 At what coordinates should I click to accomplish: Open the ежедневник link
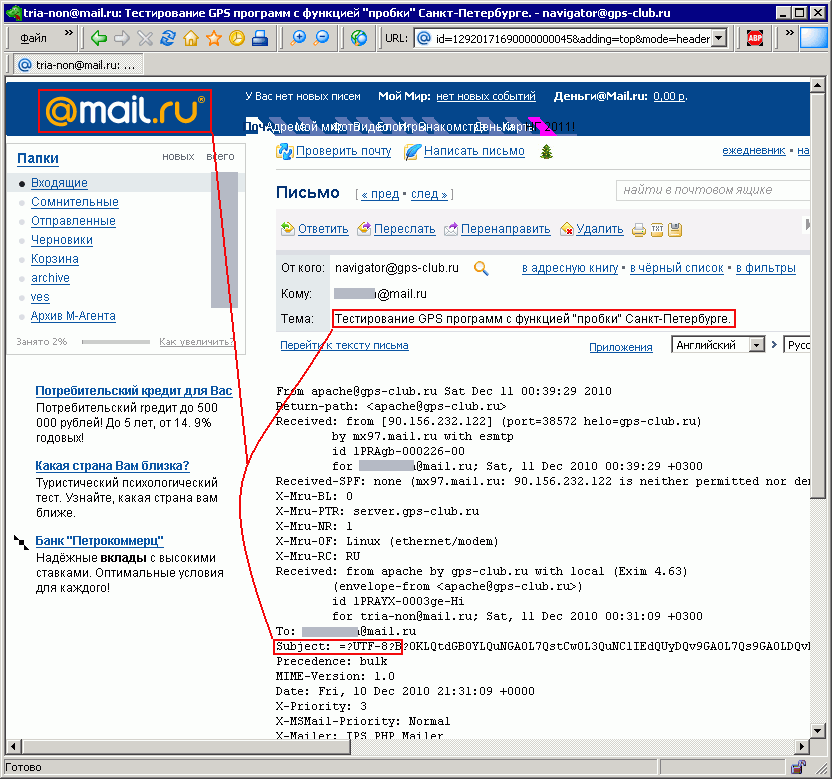753,151
